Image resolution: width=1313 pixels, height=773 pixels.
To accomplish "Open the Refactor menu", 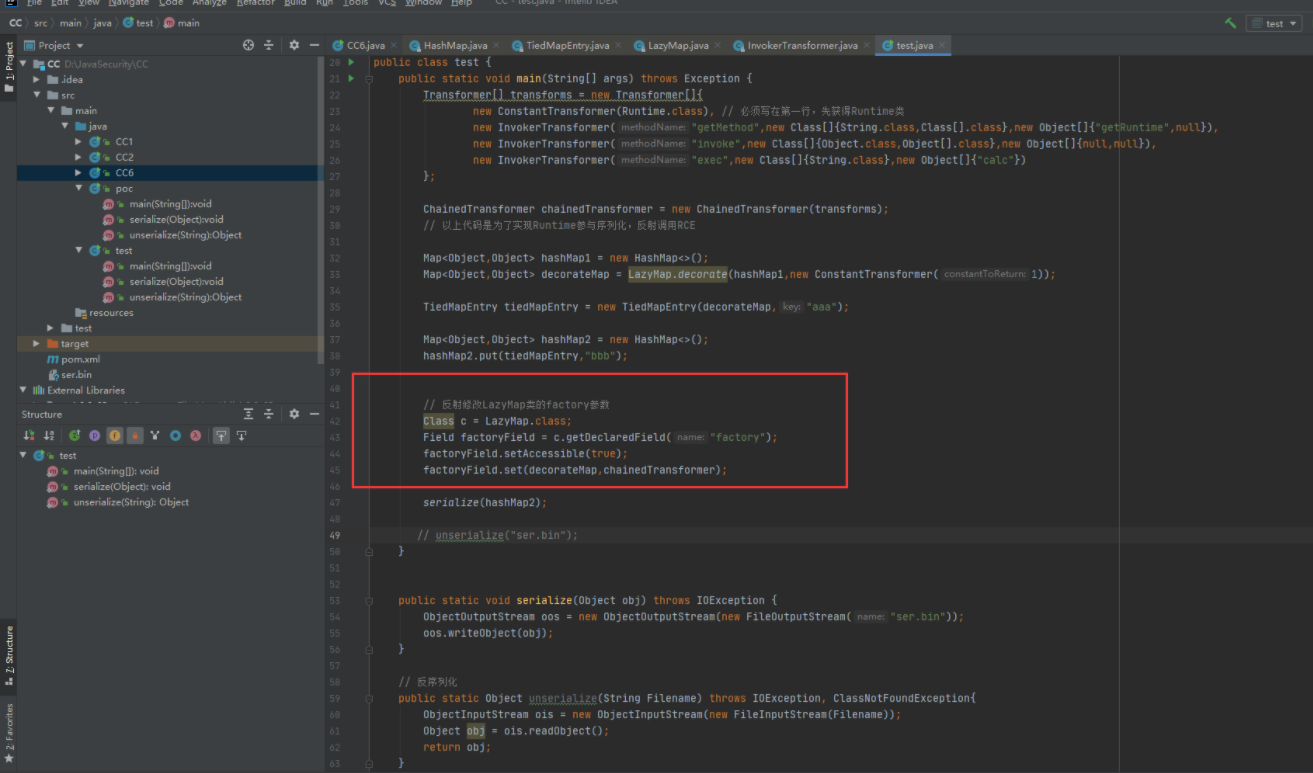I will click(255, 3).
